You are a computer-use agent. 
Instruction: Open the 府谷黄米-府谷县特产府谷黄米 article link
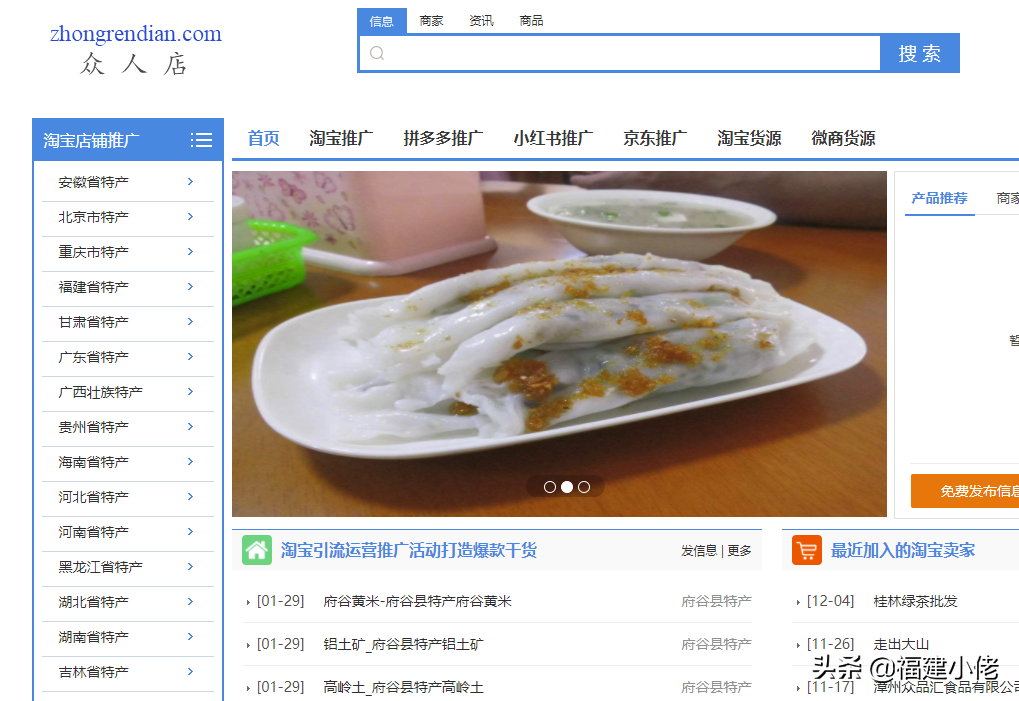pos(417,601)
